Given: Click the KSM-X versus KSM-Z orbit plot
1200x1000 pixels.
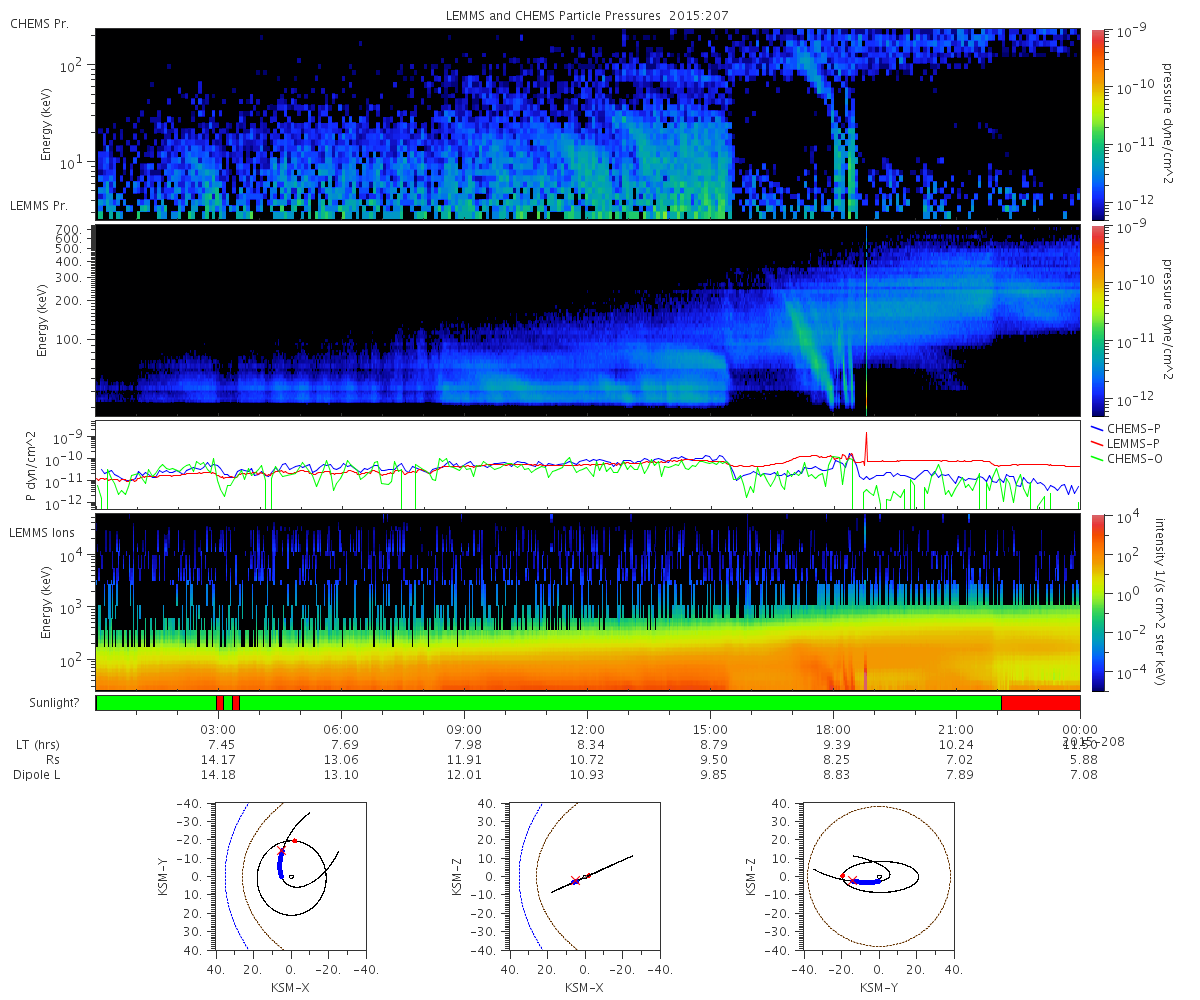Looking at the screenshot, I should point(584,877).
